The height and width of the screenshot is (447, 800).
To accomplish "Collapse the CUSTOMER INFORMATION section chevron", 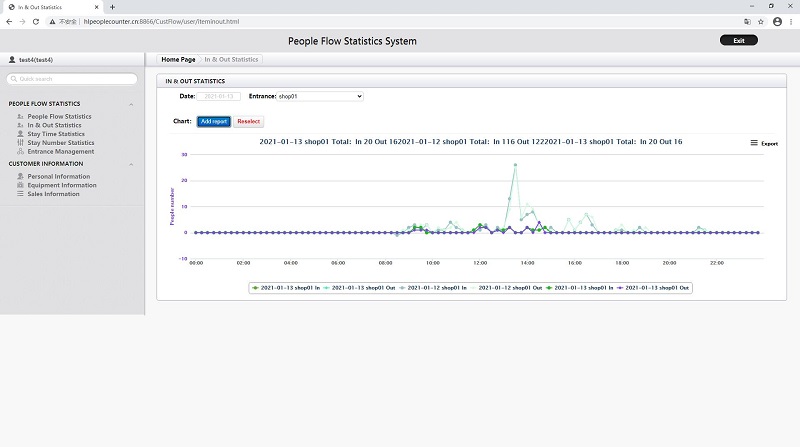I will click(x=131, y=164).
